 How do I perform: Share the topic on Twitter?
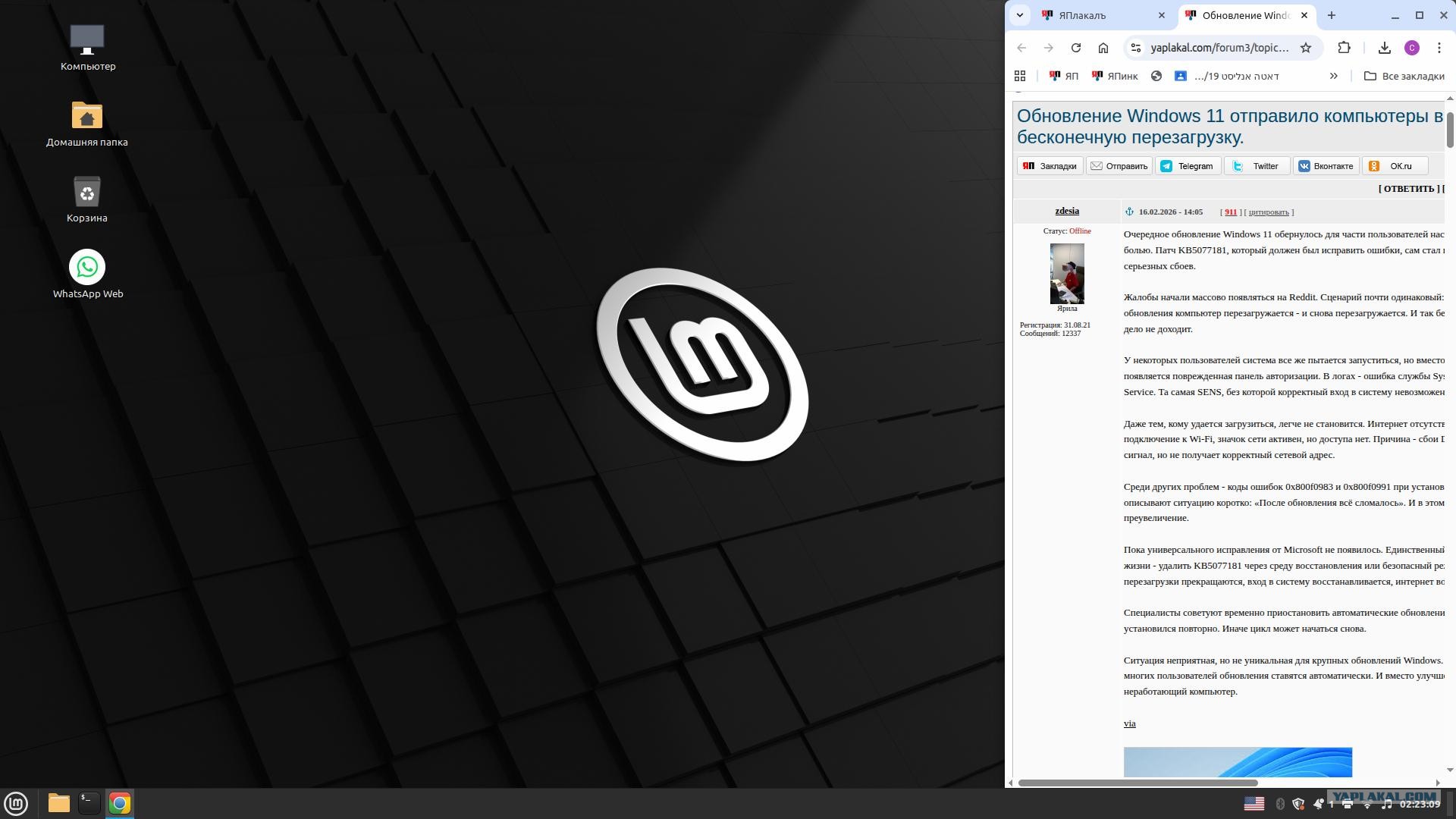point(1257,166)
